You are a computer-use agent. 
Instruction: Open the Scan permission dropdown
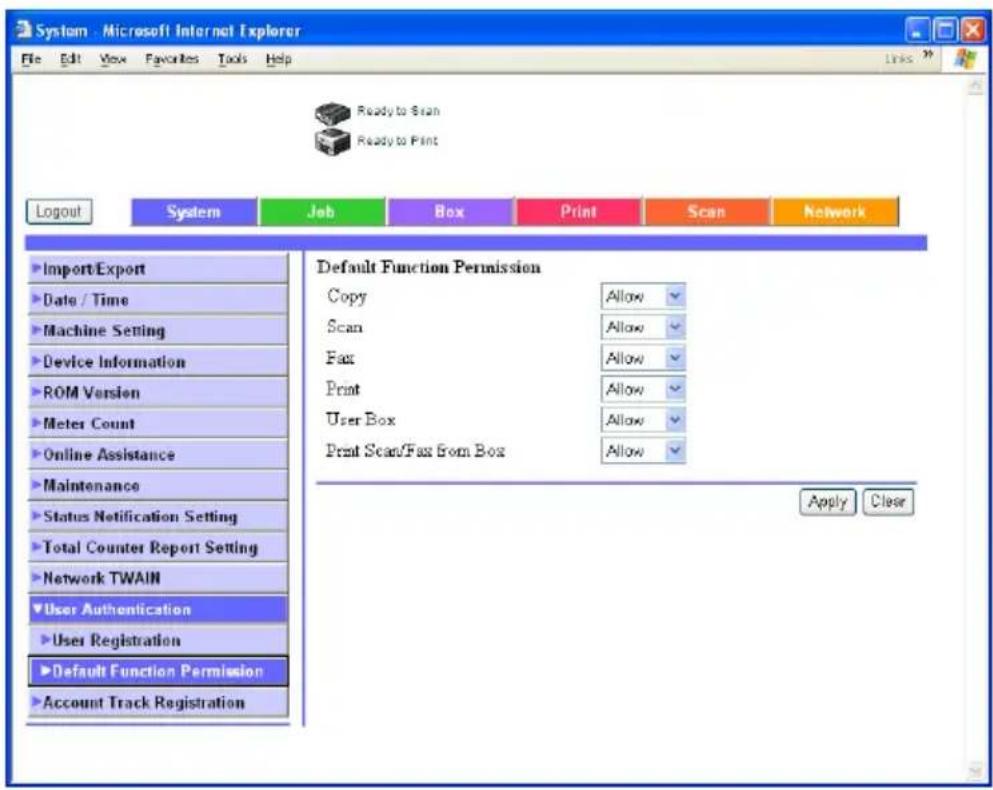643,328
